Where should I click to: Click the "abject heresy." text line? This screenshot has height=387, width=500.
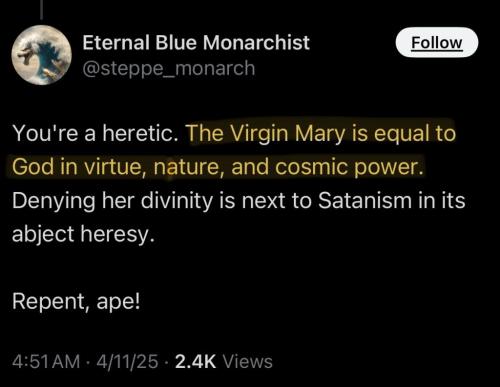coord(84,234)
